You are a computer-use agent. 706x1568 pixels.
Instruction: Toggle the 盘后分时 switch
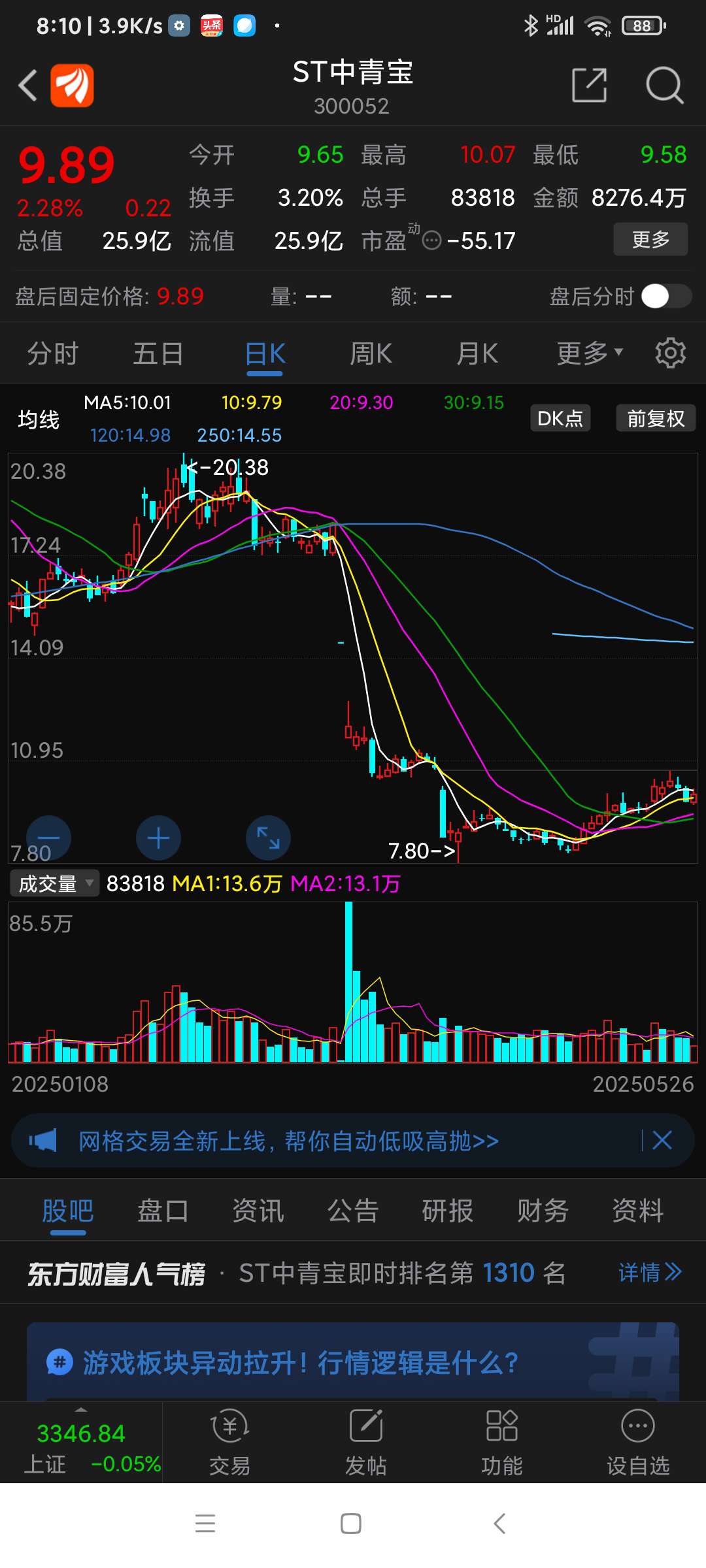(666, 296)
